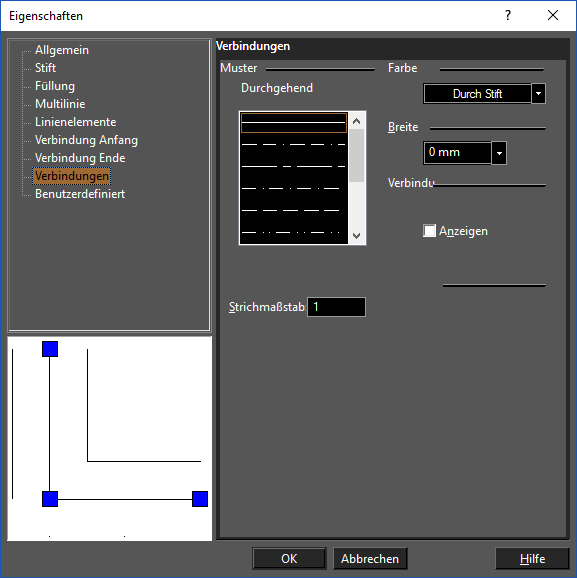The height and width of the screenshot is (578, 577).
Task: Select Verbindung Ende tree item
Action: point(80,158)
